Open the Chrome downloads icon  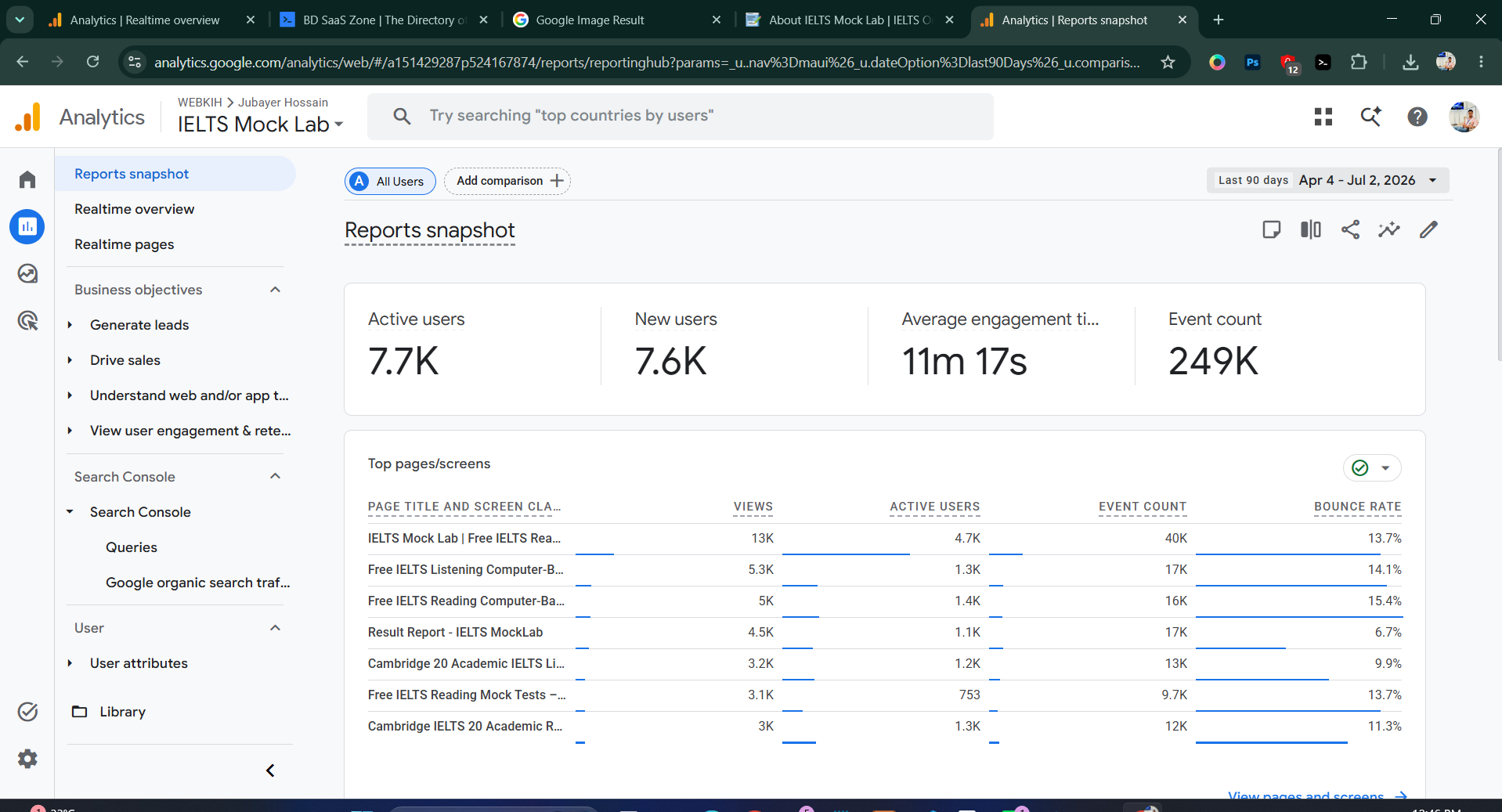pos(1410,62)
